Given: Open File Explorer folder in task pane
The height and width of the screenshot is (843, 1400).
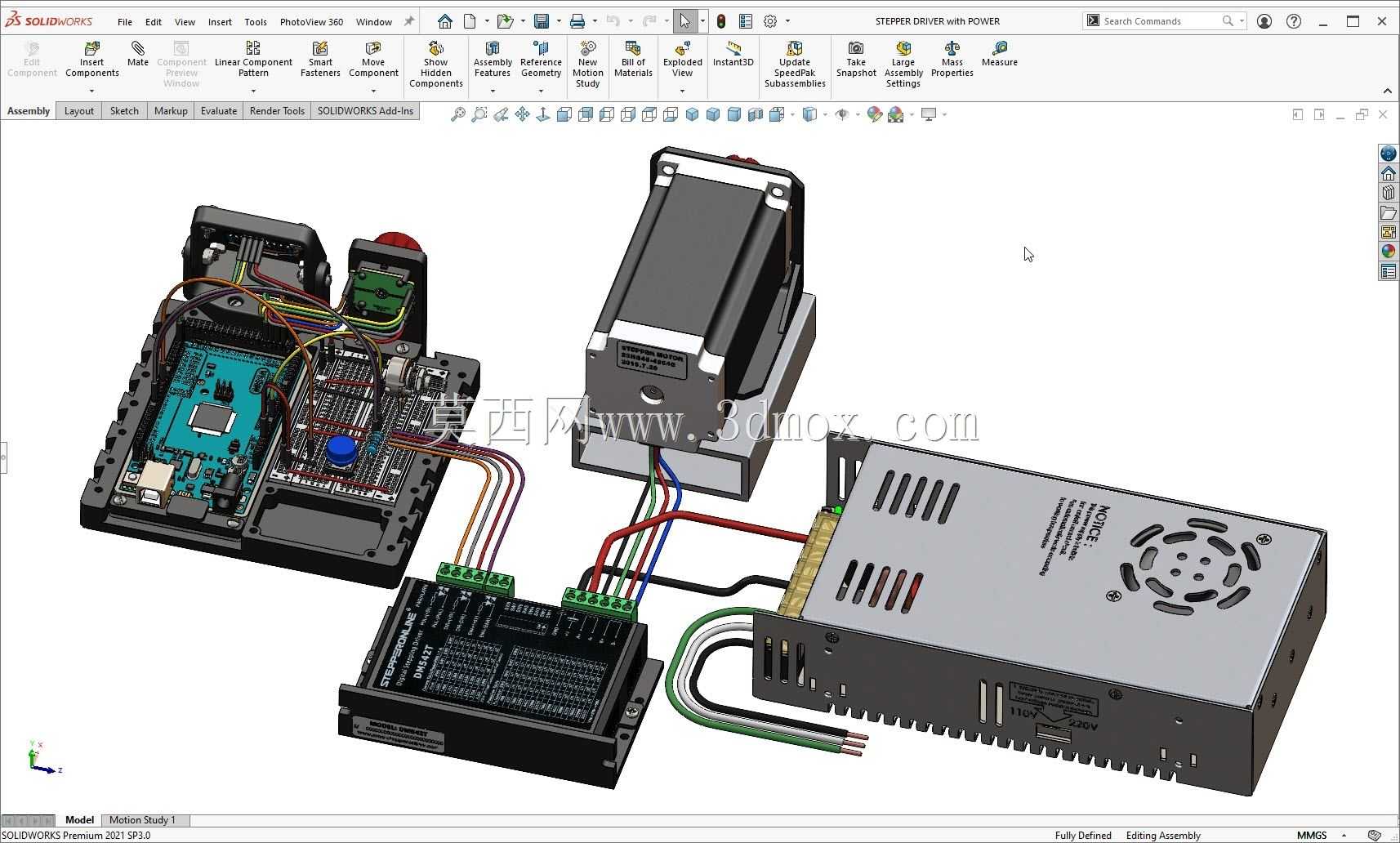Looking at the screenshot, I should coord(1389,212).
